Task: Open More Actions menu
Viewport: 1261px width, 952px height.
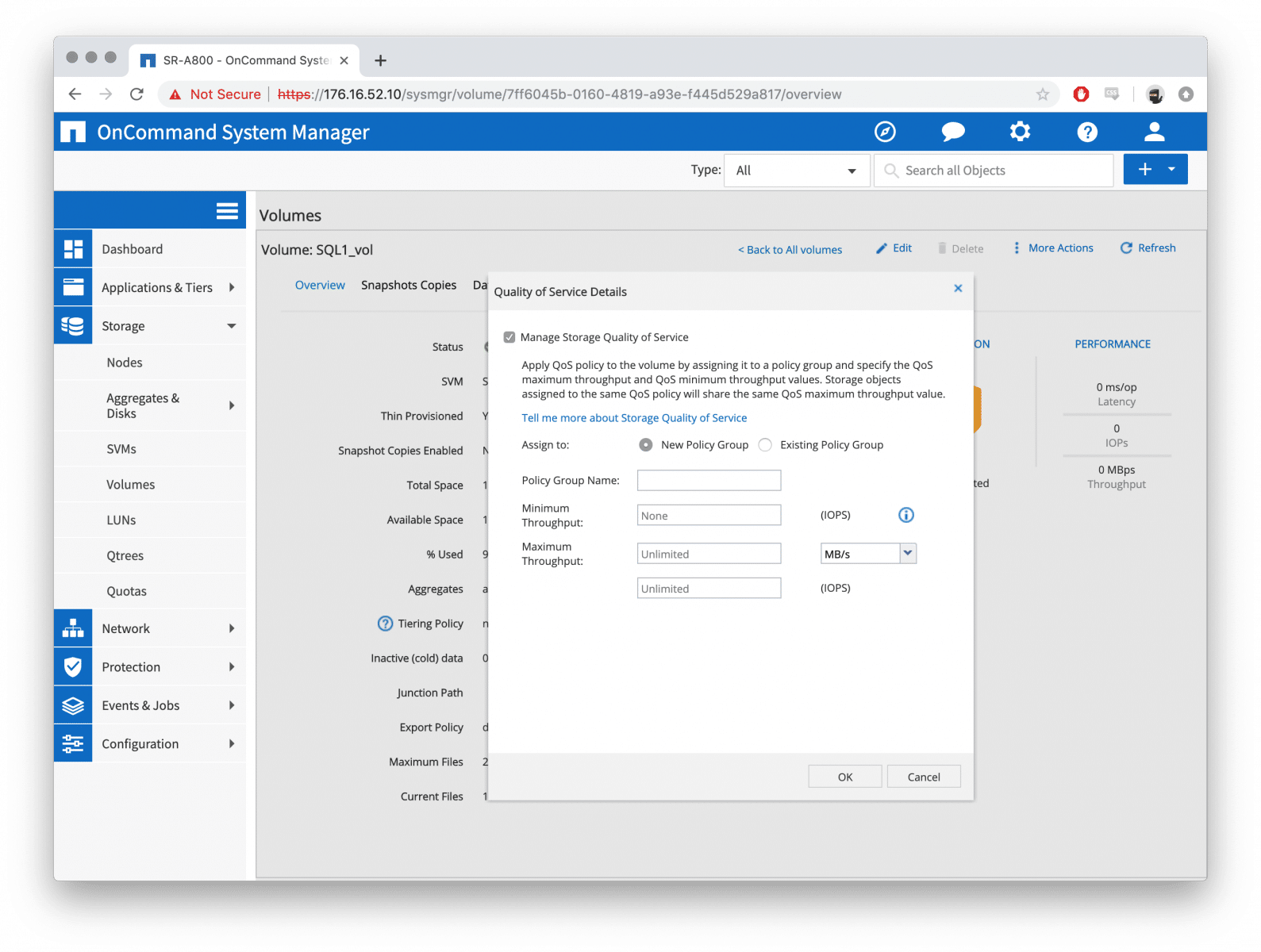Action: click(1053, 248)
